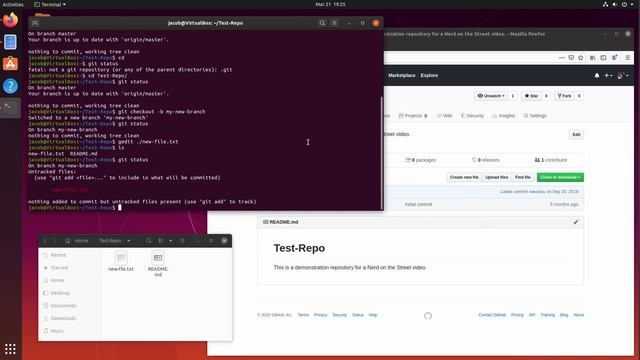Click the Pocket save icon in Firefox

coord(571,58)
